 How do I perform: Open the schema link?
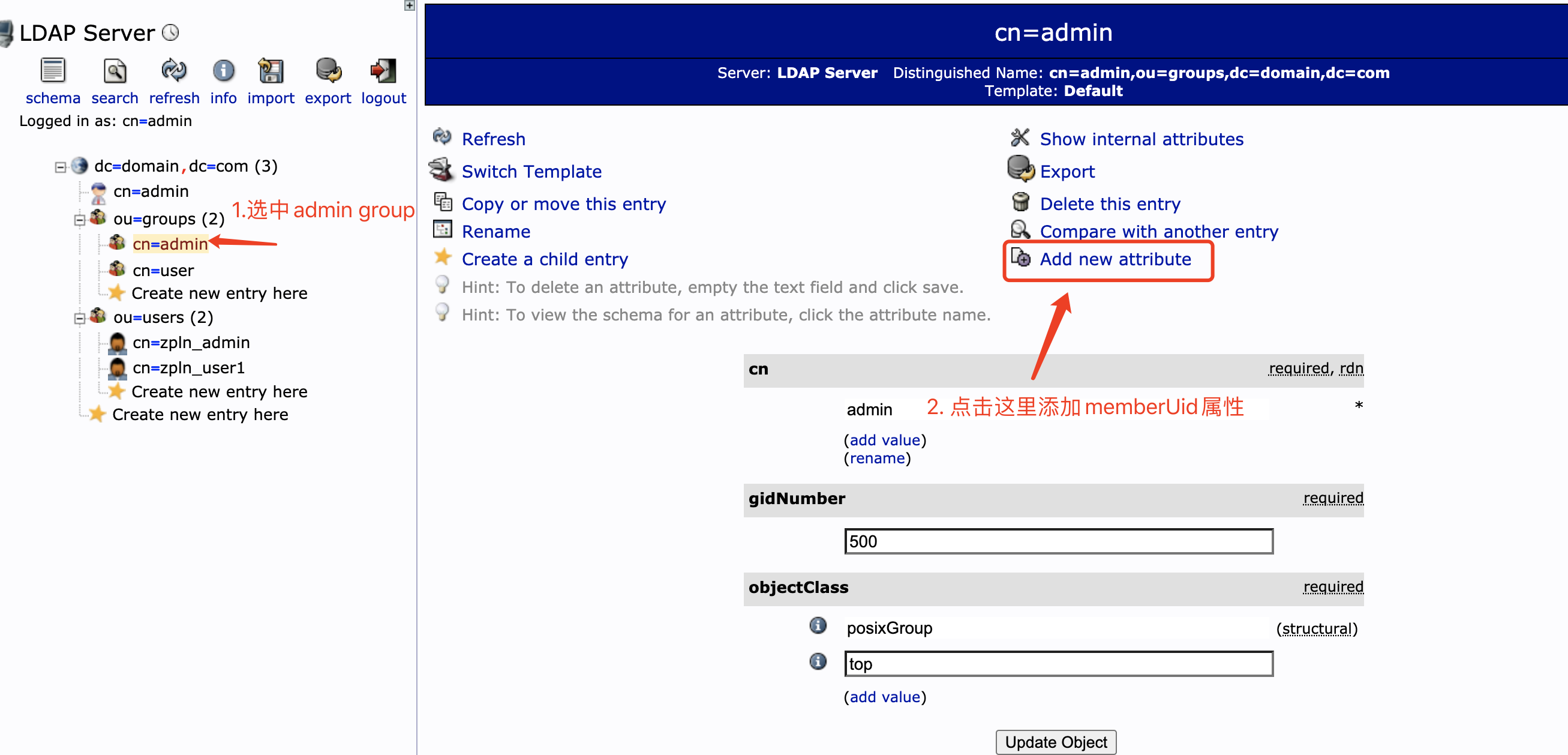[53, 98]
